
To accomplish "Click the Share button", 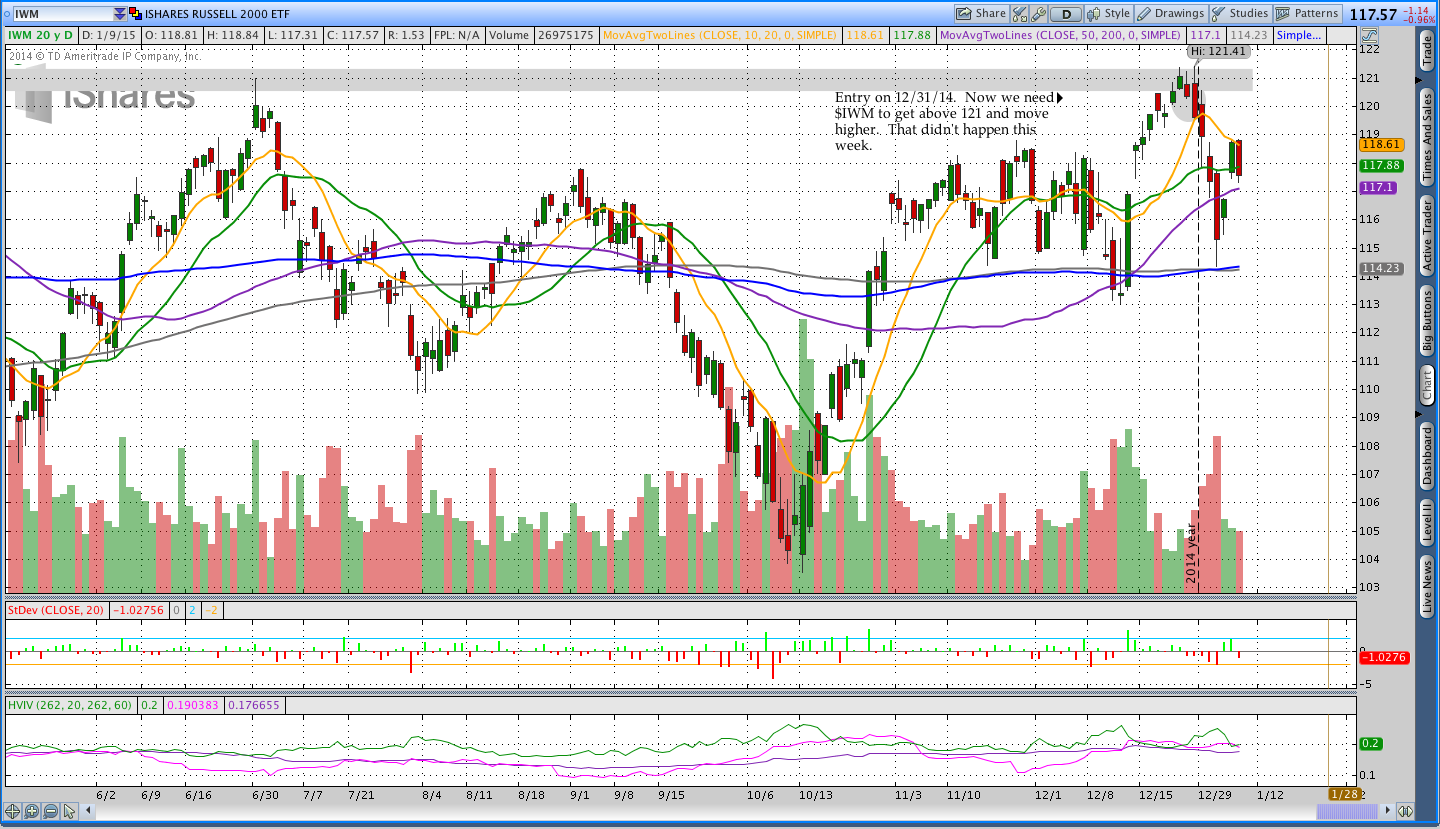I will (981, 14).
